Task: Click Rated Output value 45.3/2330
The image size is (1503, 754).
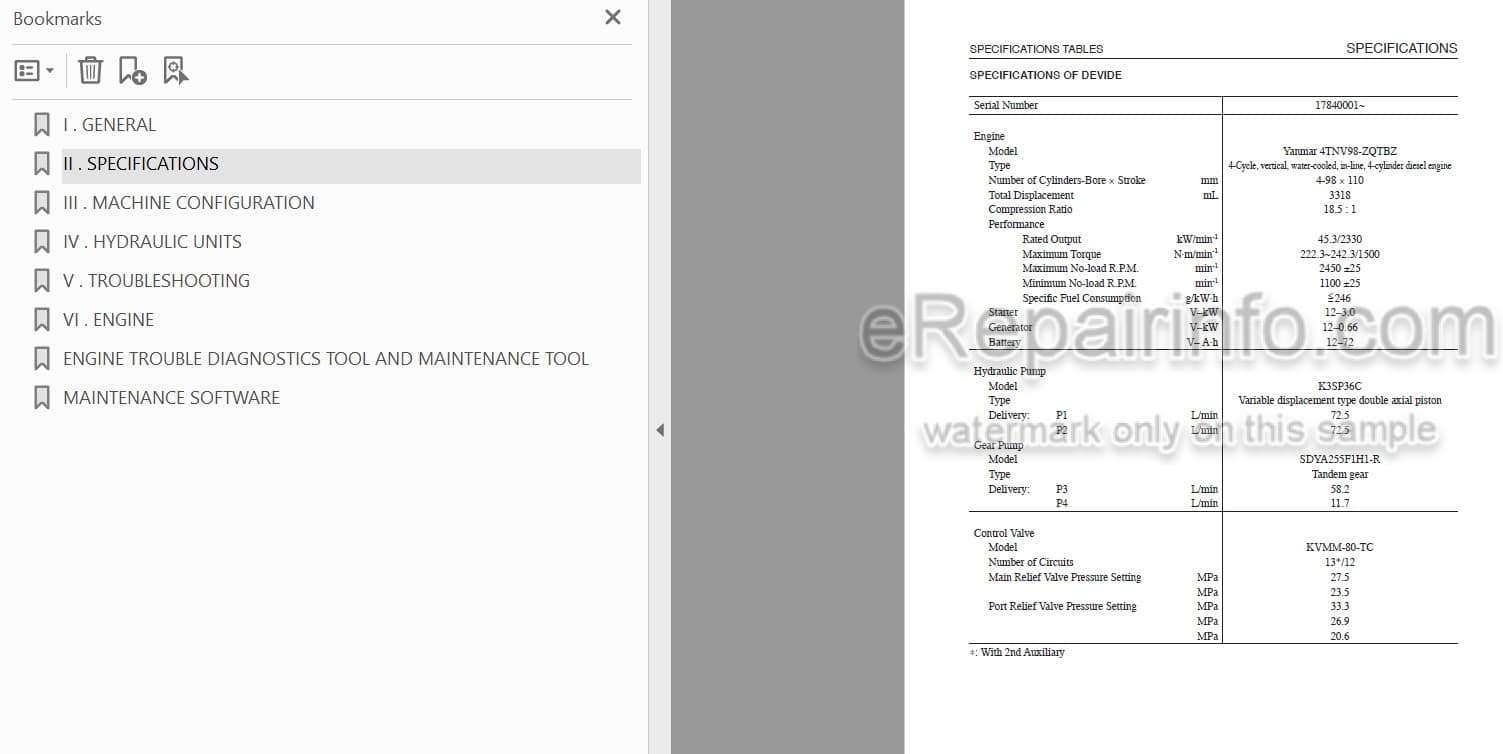Action: (1339, 239)
